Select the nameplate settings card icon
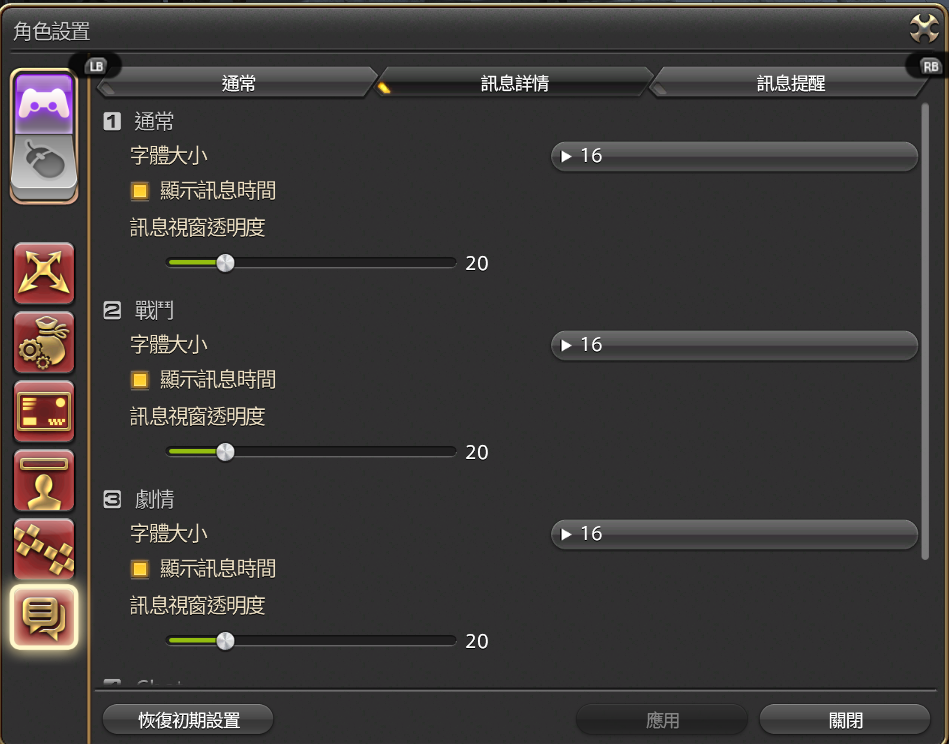The width and height of the screenshot is (949, 744). tap(44, 411)
